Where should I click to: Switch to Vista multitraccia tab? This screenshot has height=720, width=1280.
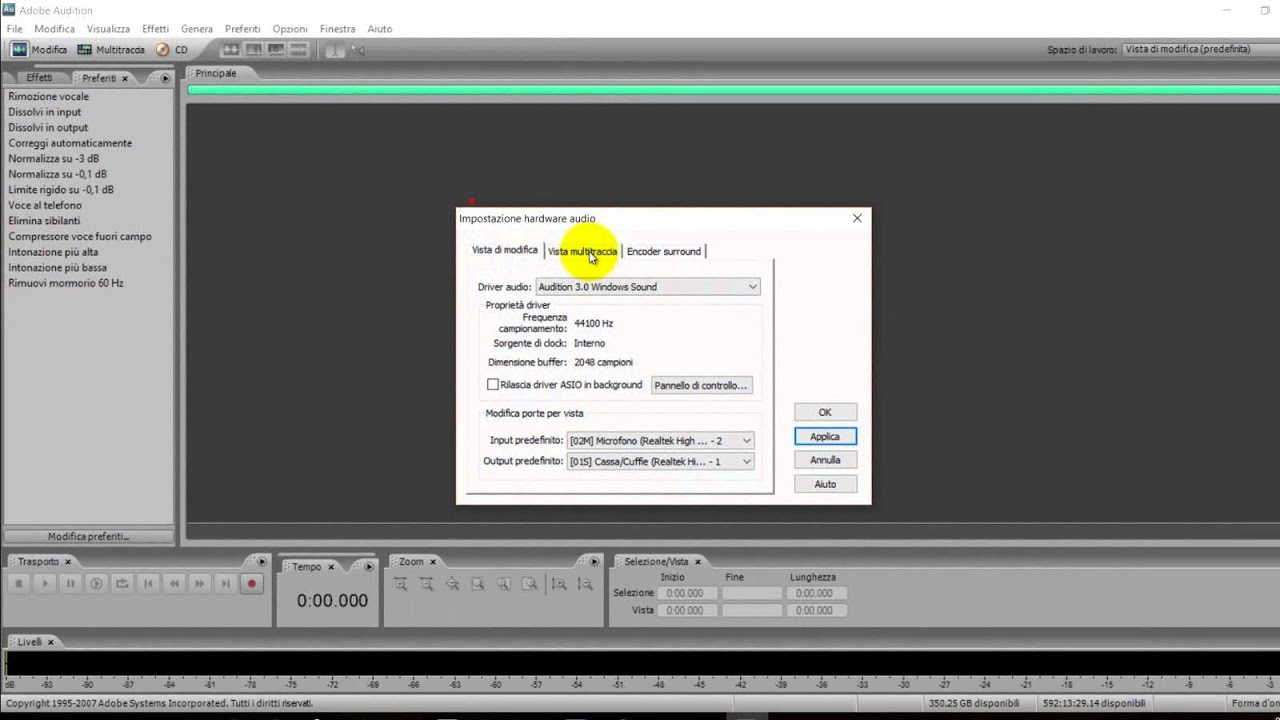coord(582,251)
